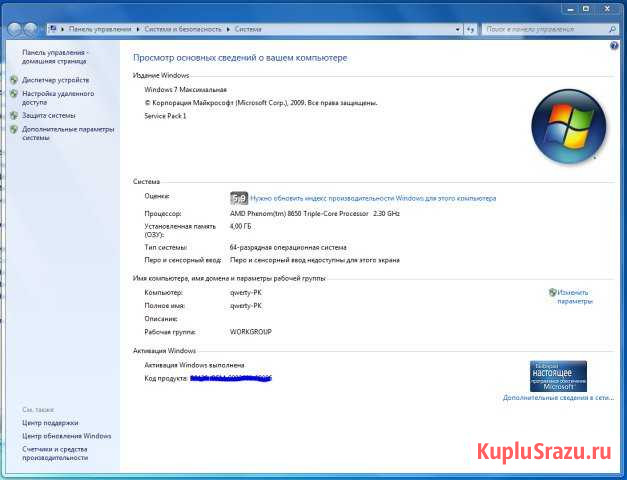Click the AMD Phenom processor value text

coord(315,214)
